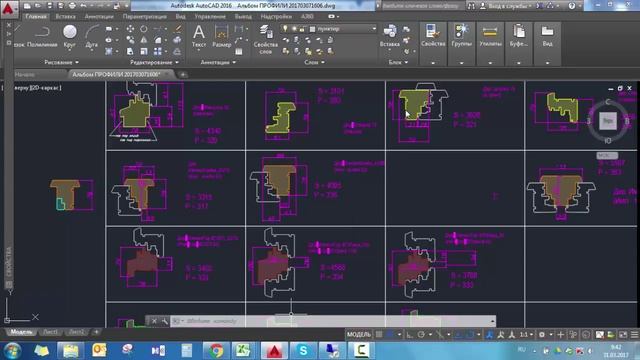Click the ViewCube top face (Верх)

pyautogui.click(x=608, y=121)
